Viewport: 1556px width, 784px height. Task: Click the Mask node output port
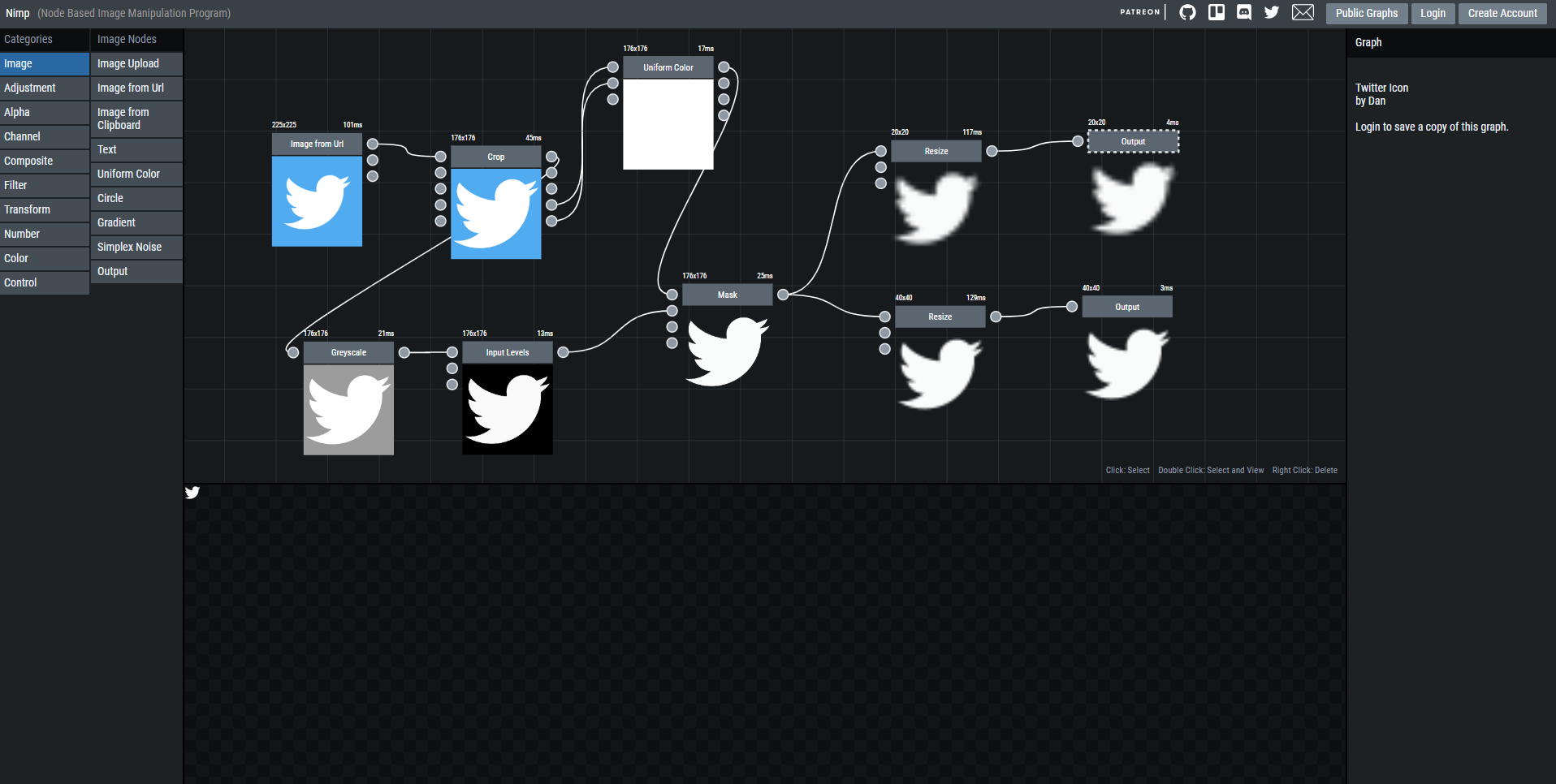[x=783, y=295]
